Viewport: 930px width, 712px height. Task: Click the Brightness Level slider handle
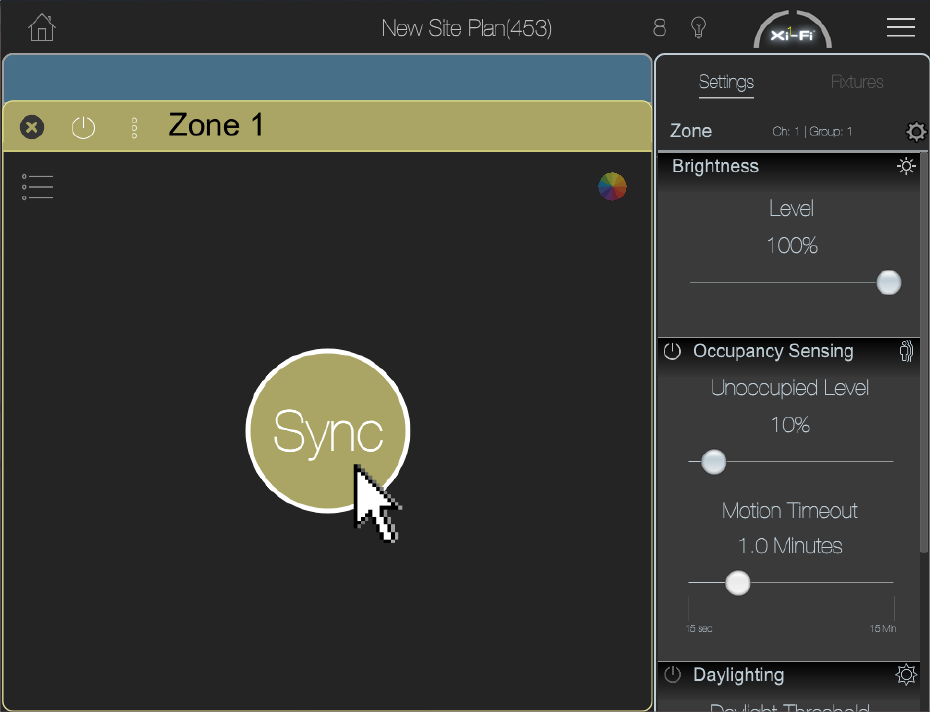point(888,283)
